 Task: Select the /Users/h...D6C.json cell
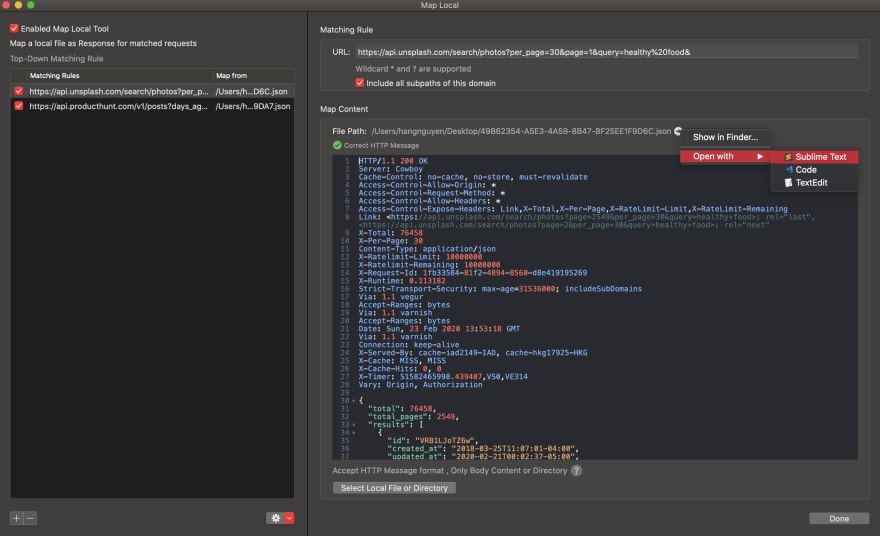(251, 91)
